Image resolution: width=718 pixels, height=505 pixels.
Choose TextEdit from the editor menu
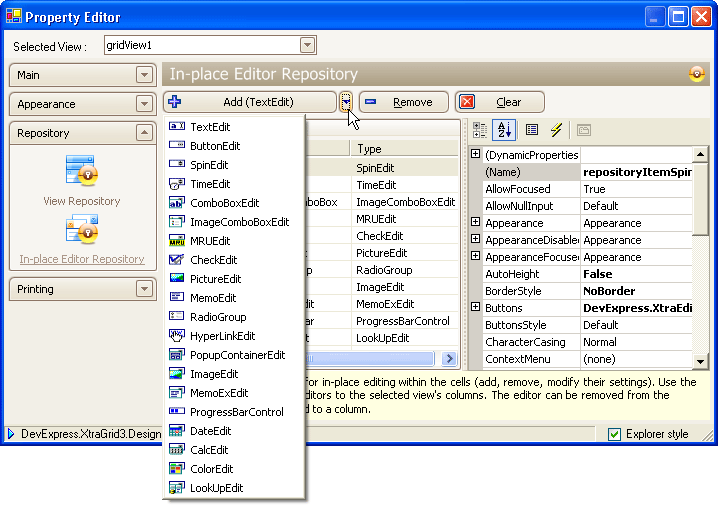pyautogui.click(x=234, y=126)
